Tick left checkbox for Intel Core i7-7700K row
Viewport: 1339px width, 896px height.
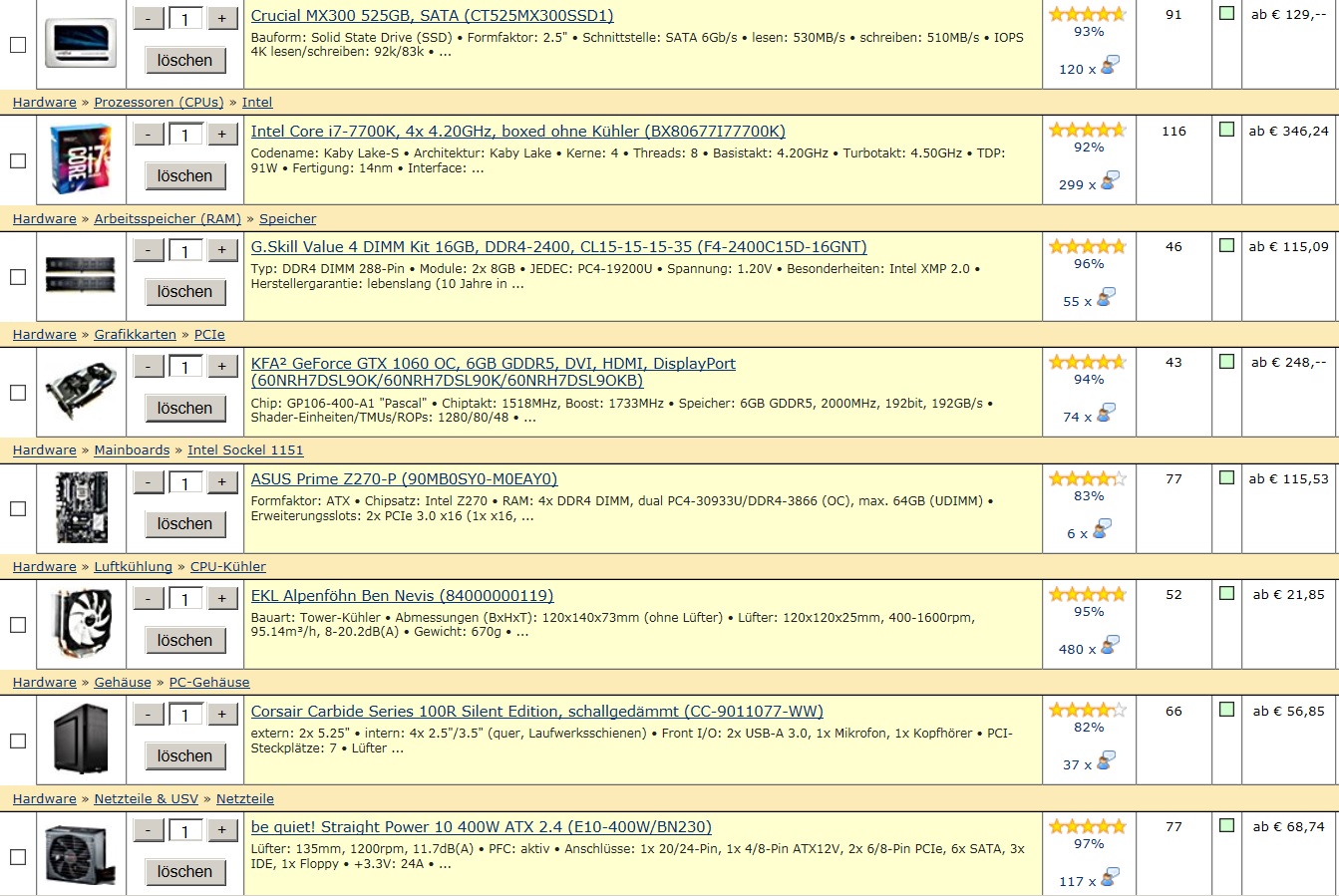pos(18,160)
